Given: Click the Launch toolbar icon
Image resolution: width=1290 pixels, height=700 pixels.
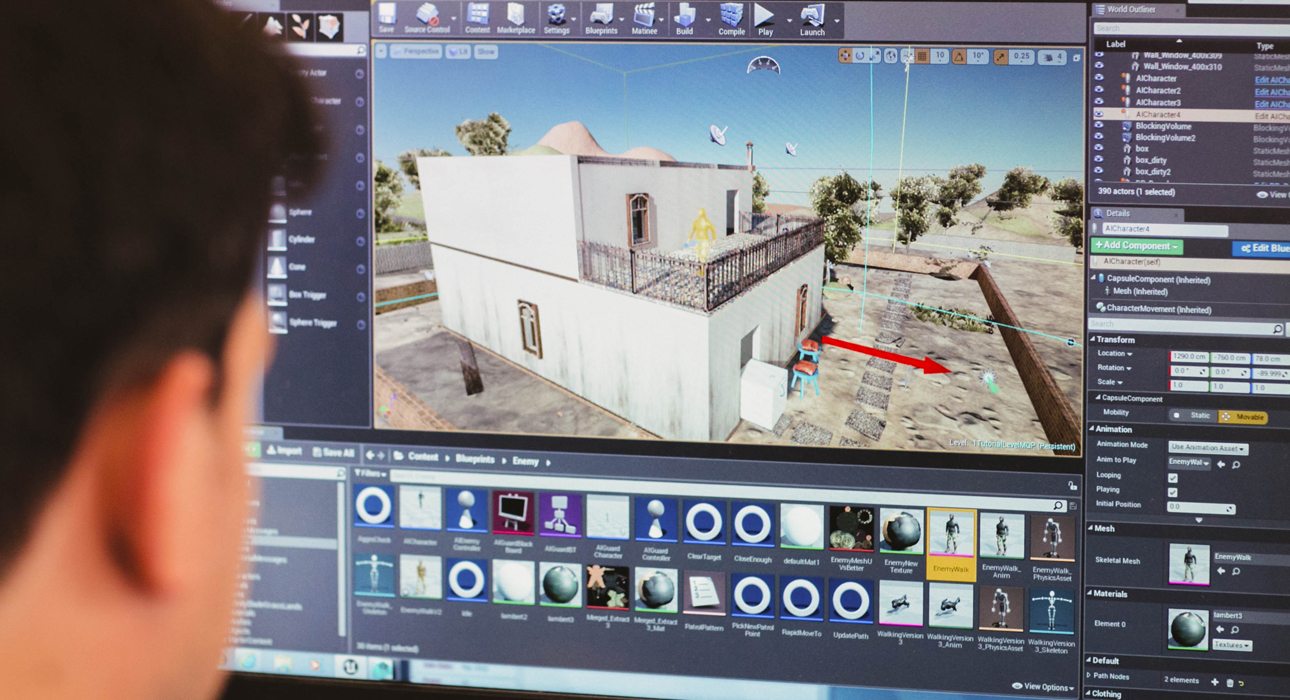Looking at the screenshot, I should point(812,19).
